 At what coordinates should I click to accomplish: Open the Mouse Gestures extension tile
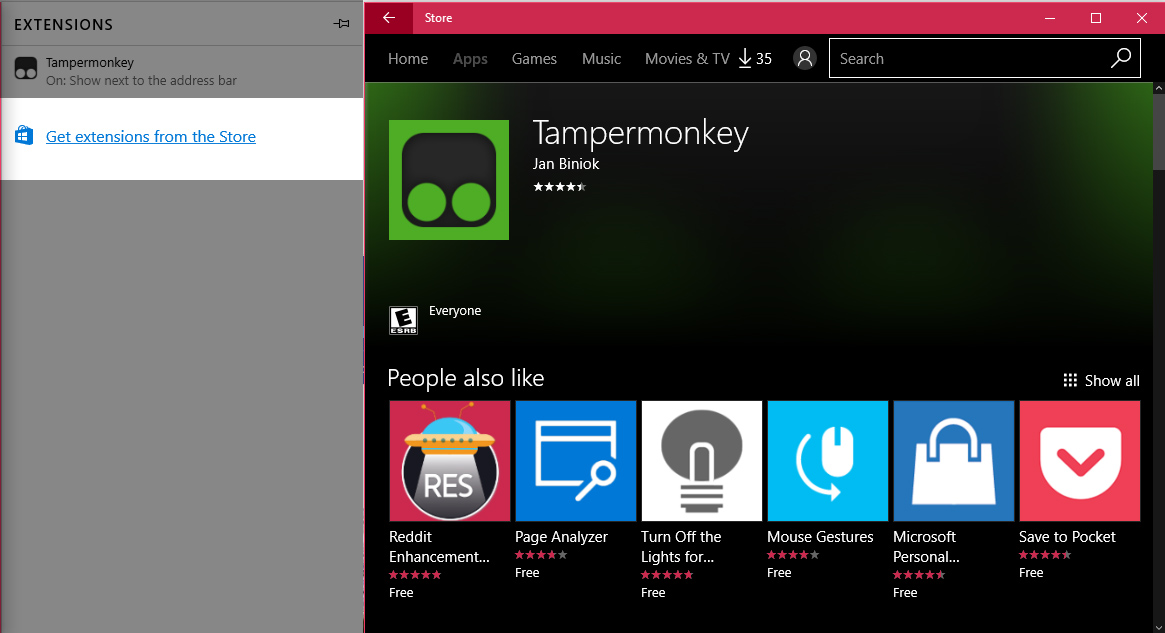pos(827,461)
